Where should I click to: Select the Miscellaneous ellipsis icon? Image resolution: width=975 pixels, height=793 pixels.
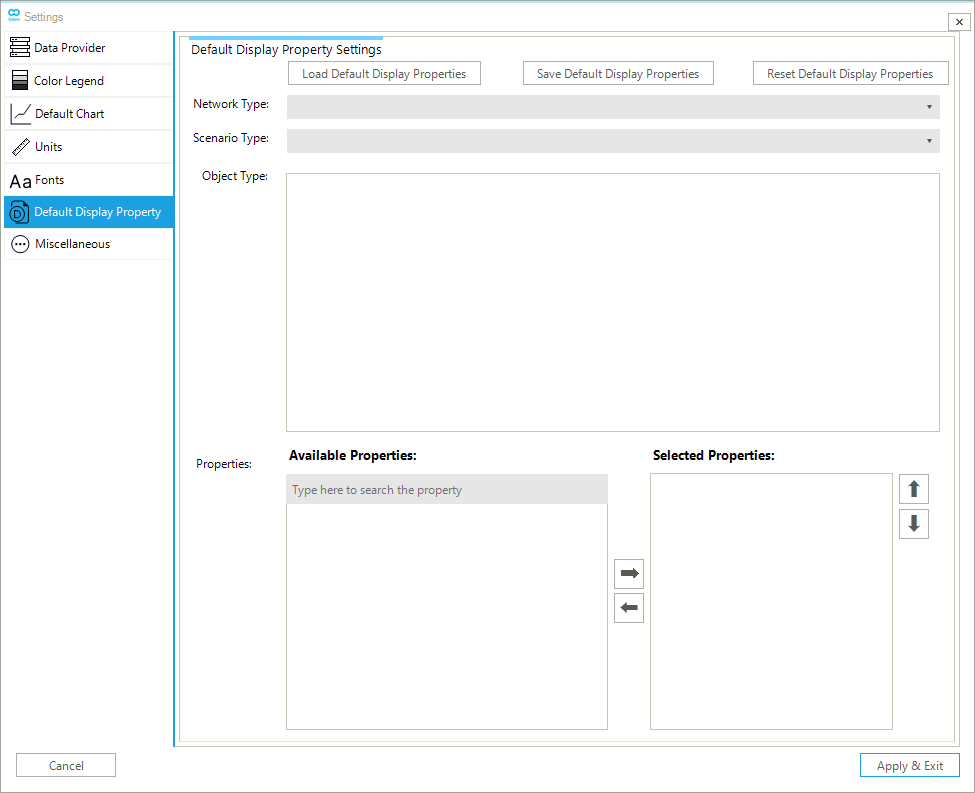[x=19, y=244]
